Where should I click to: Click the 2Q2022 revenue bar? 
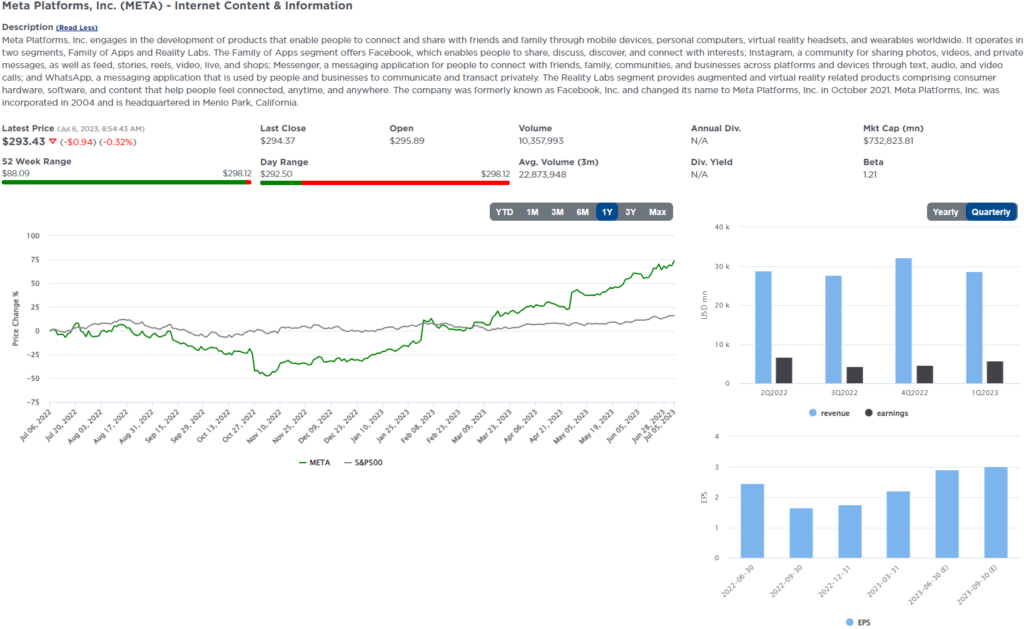click(763, 327)
